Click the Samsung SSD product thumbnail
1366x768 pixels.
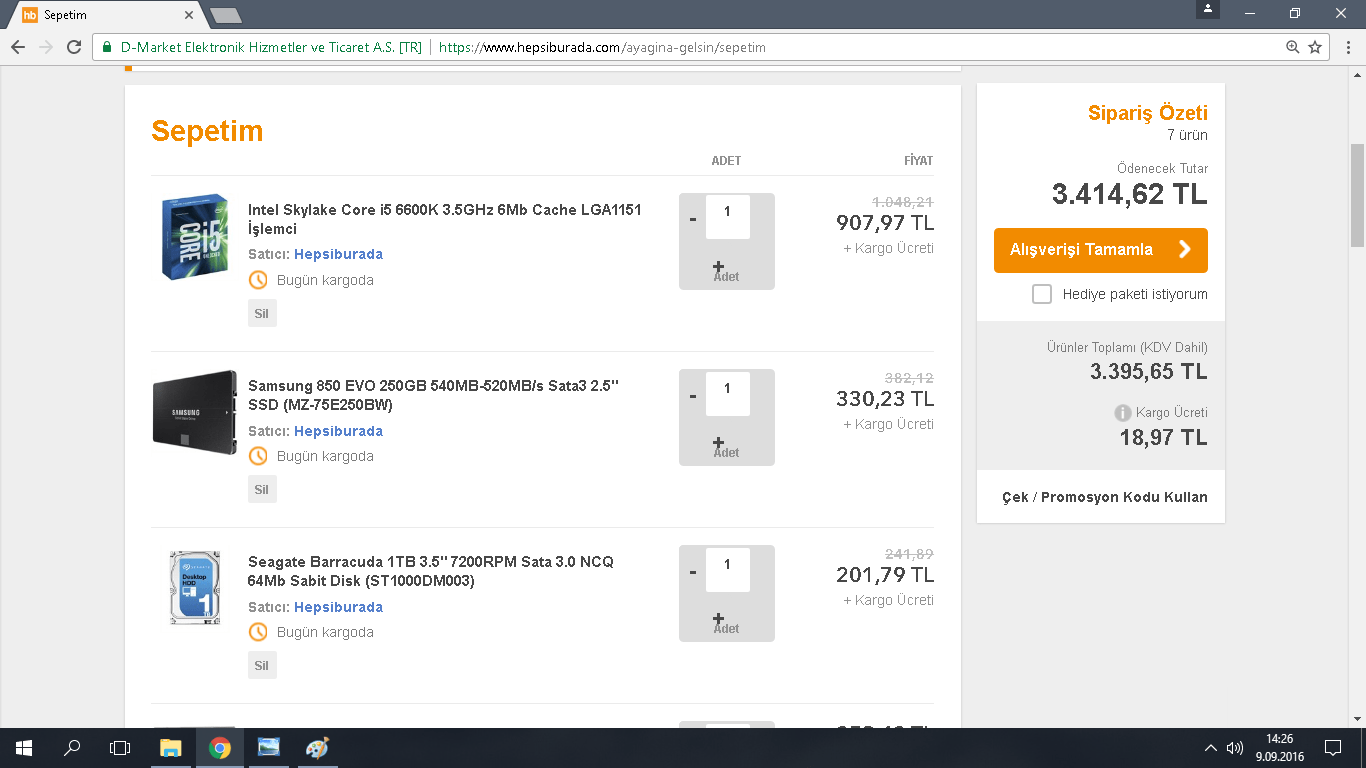click(195, 412)
